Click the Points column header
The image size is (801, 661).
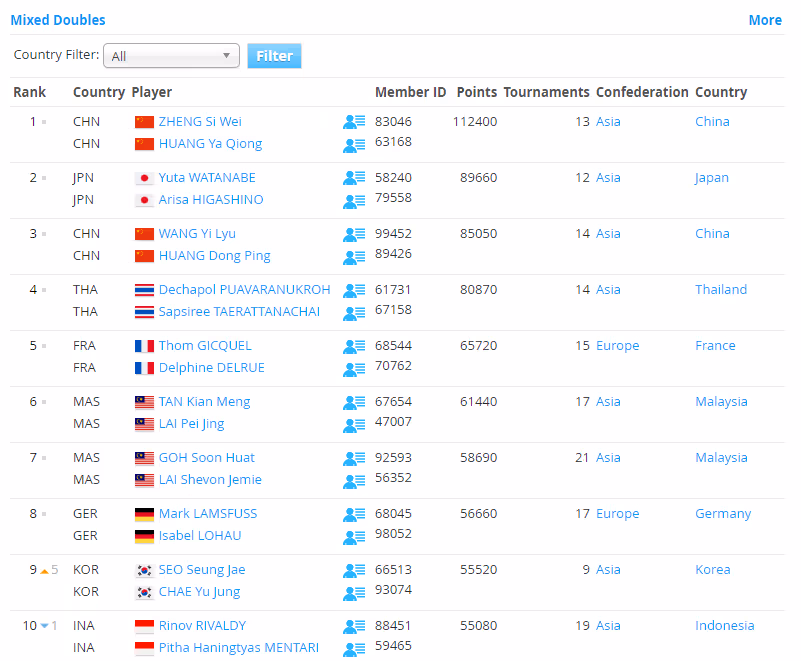(476, 92)
